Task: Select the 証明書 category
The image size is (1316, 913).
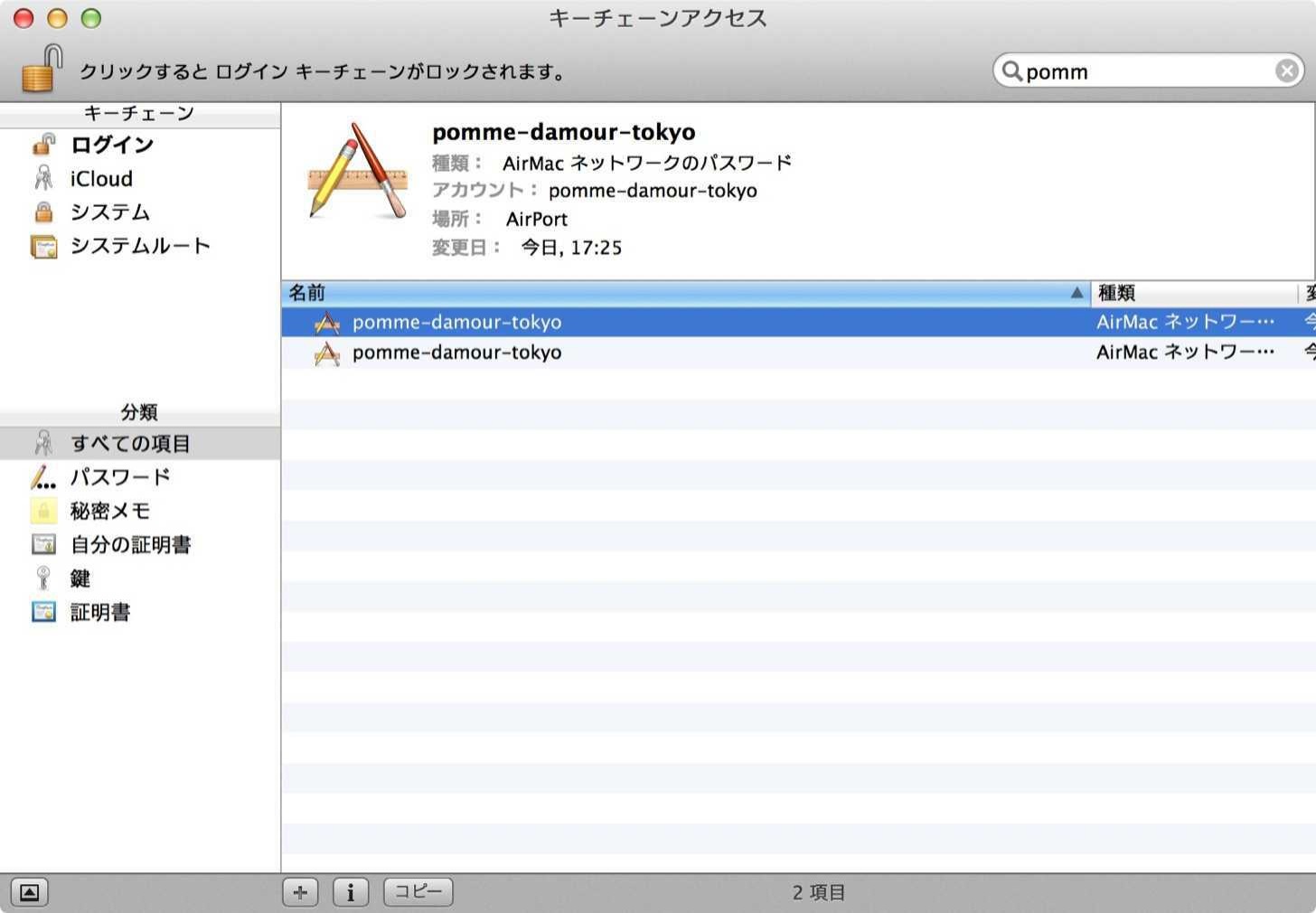Action: pos(140,612)
